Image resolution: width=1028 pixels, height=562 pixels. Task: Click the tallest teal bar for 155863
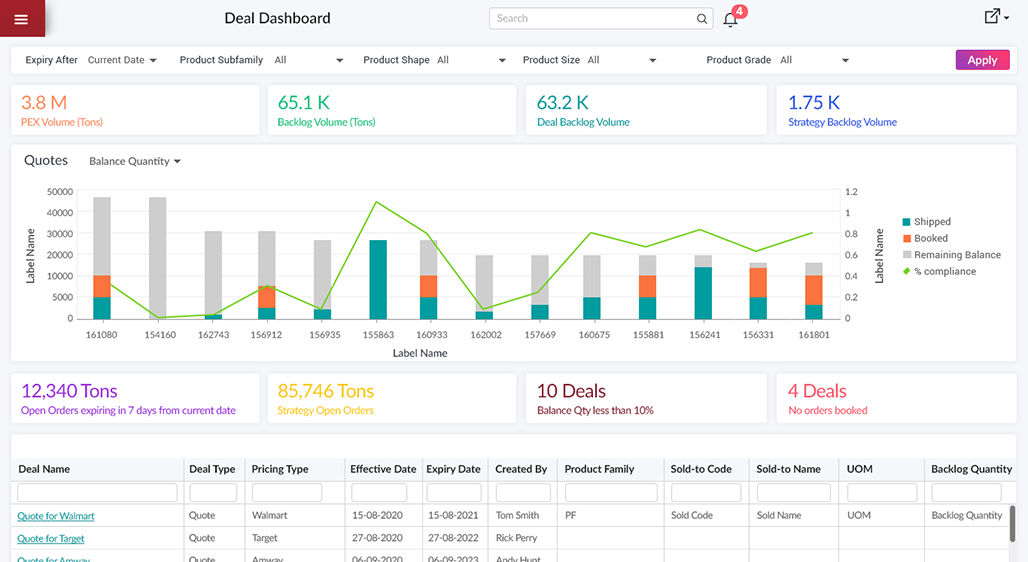tap(378, 279)
